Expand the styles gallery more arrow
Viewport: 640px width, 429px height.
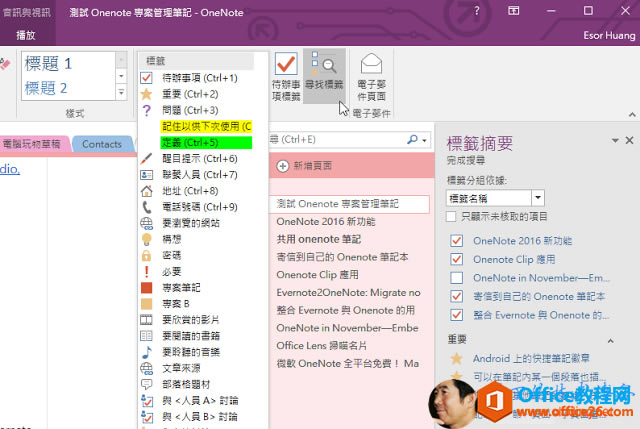coord(121,93)
